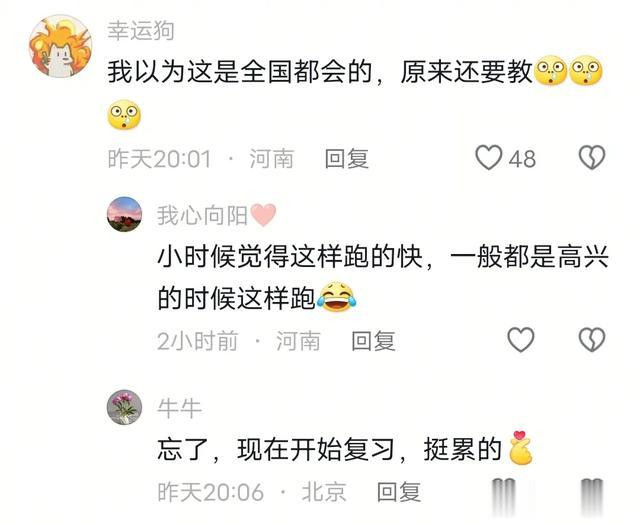Dislike 幸运狗's comment with broken heart
This screenshot has height=524, width=640.
click(x=592, y=158)
